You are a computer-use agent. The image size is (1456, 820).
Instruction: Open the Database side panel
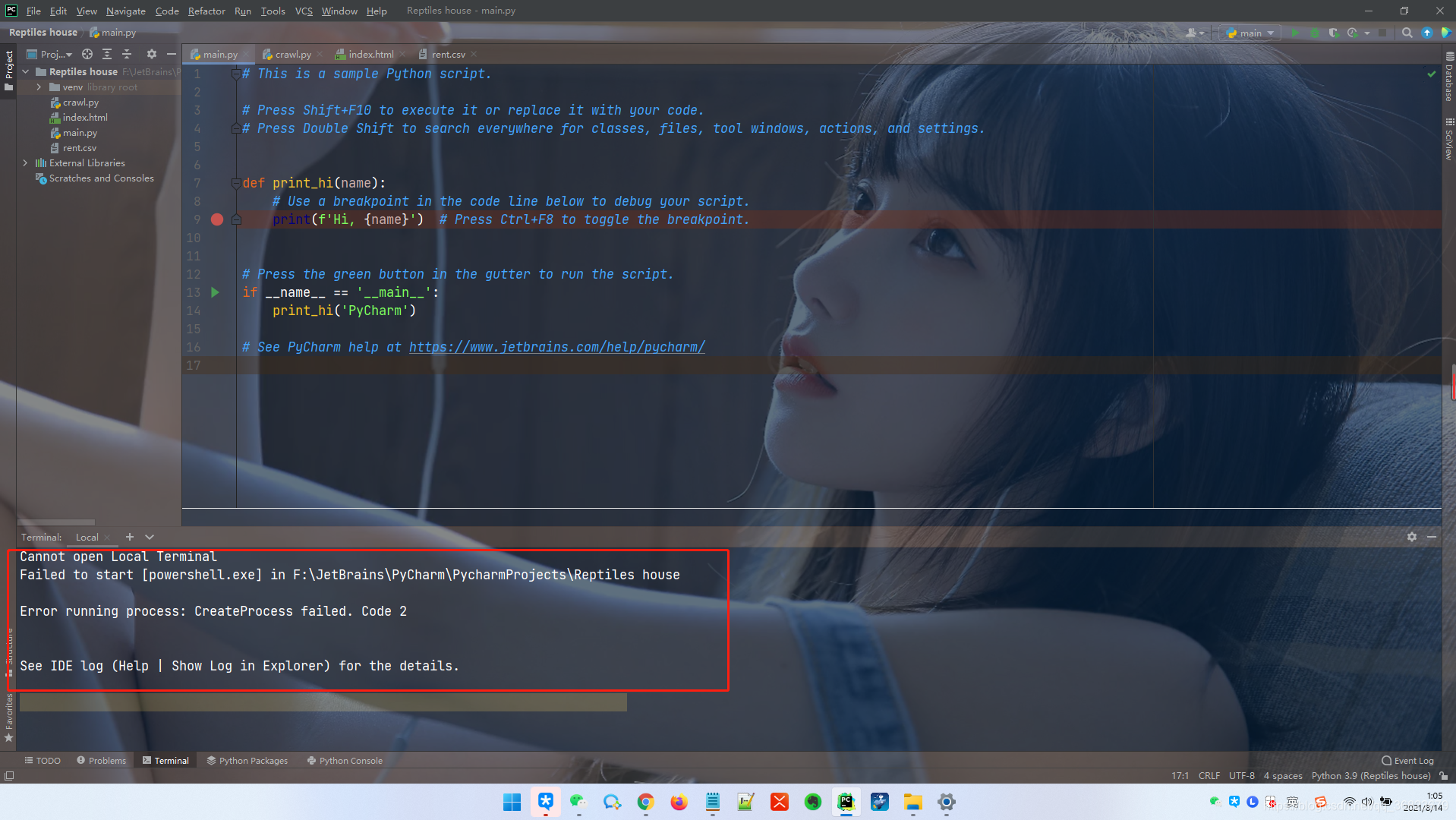coord(1449,77)
